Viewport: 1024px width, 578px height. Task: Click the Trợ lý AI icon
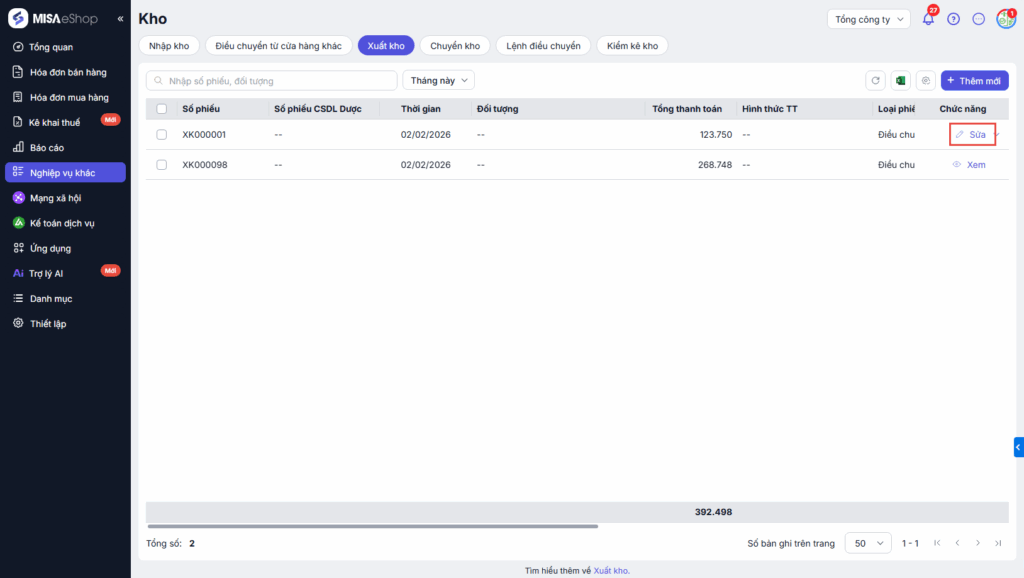click(x=18, y=273)
